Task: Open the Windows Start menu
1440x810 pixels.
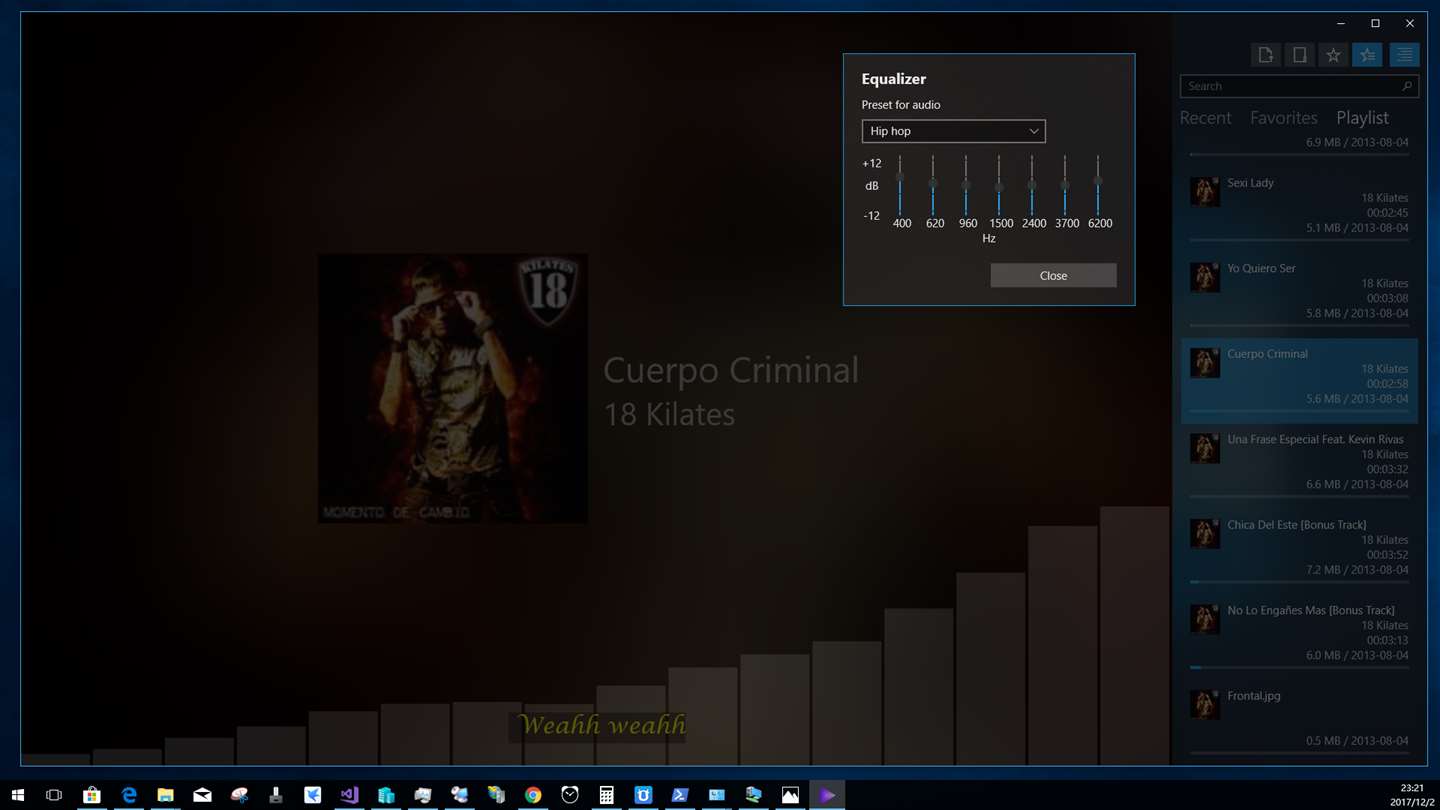Action: click(18, 795)
